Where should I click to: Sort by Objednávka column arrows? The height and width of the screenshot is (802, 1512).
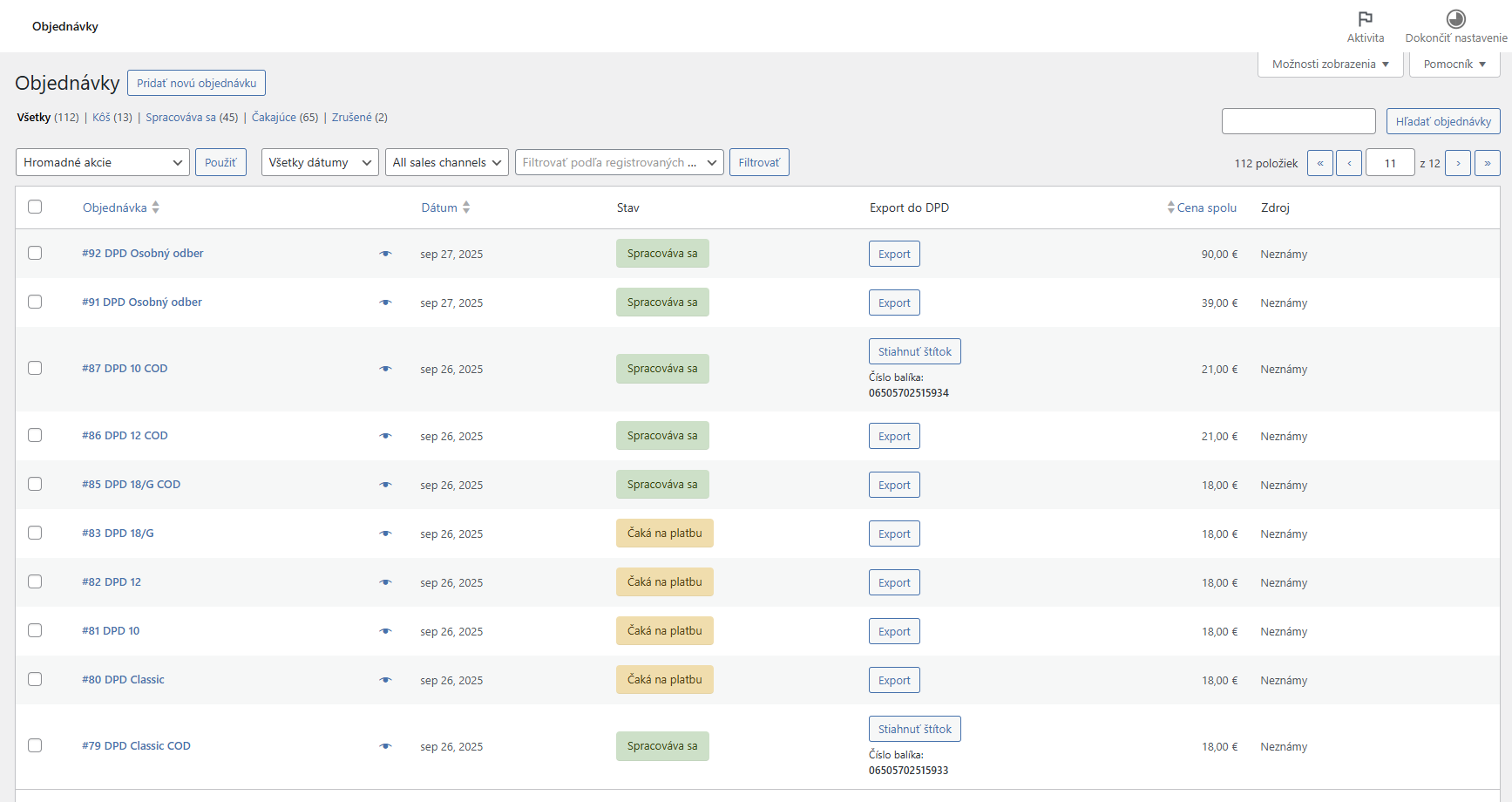pos(156,207)
